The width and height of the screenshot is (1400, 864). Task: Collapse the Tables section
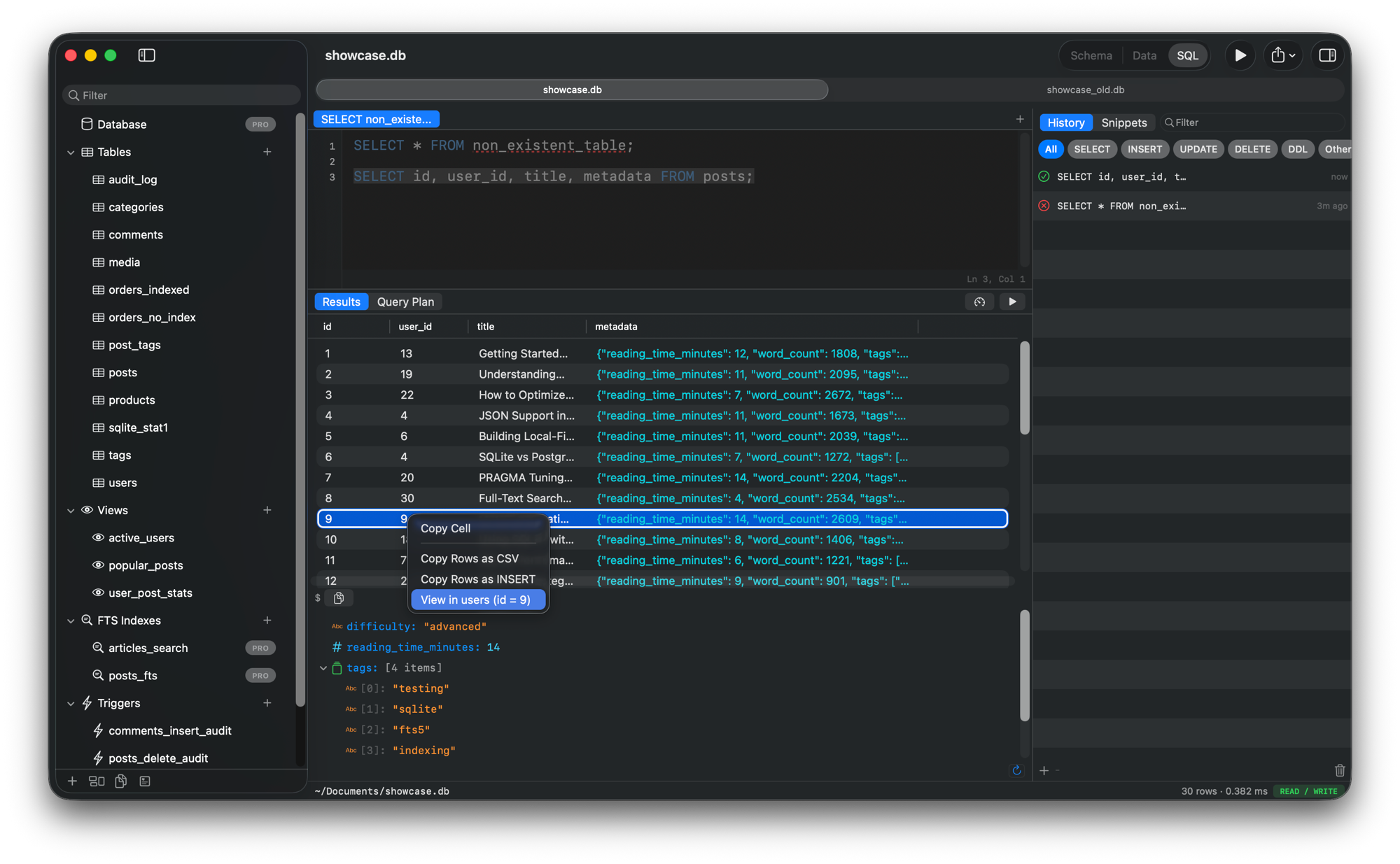click(x=71, y=153)
